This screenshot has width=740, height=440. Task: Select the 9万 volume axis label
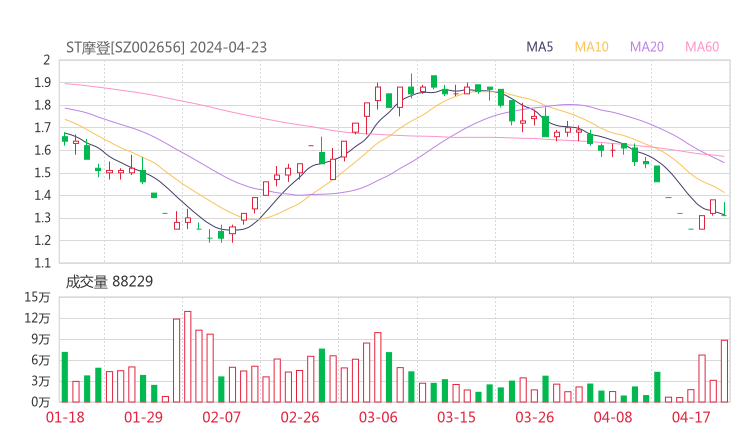point(41,339)
